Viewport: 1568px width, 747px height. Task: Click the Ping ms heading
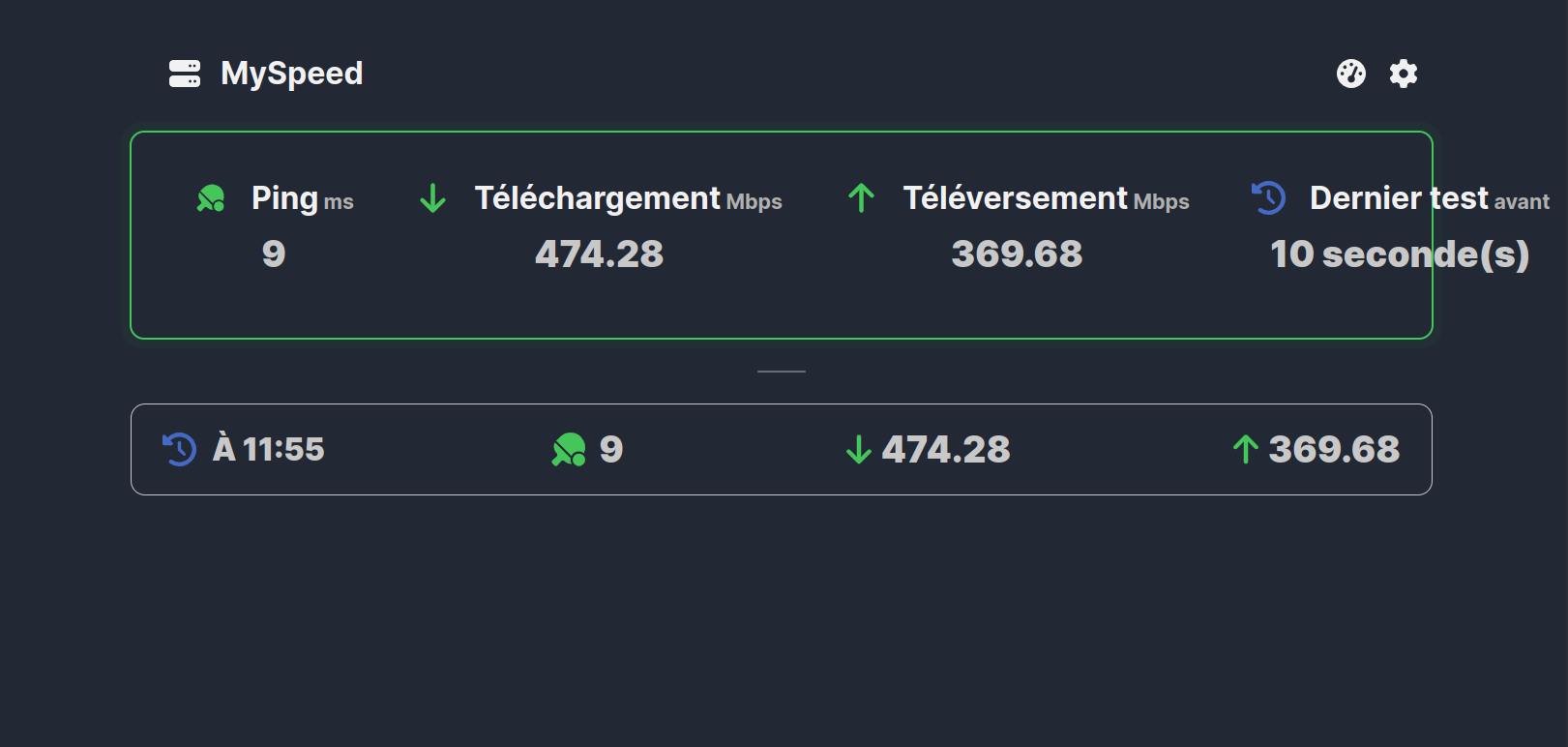tap(302, 198)
